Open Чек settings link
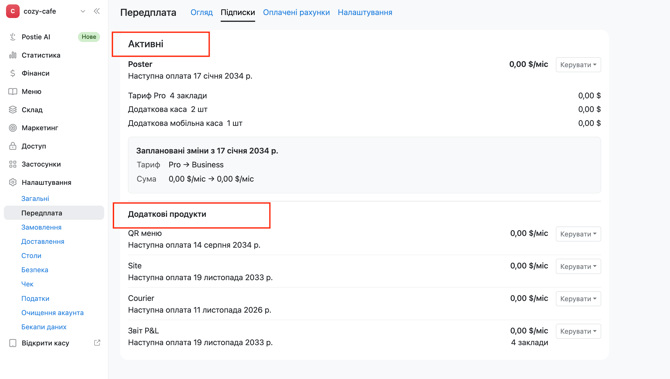The image size is (670, 379). pyautogui.click(x=27, y=284)
